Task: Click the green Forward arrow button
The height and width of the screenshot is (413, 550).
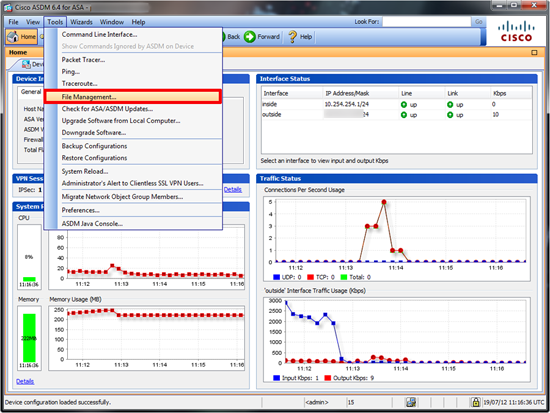Action: coord(250,36)
